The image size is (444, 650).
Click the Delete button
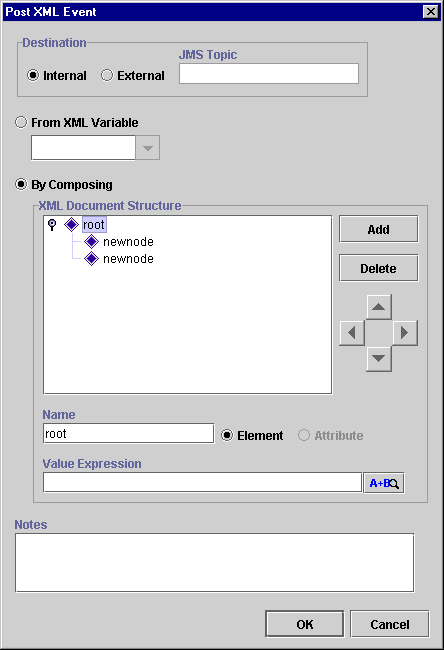click(378, 268)
